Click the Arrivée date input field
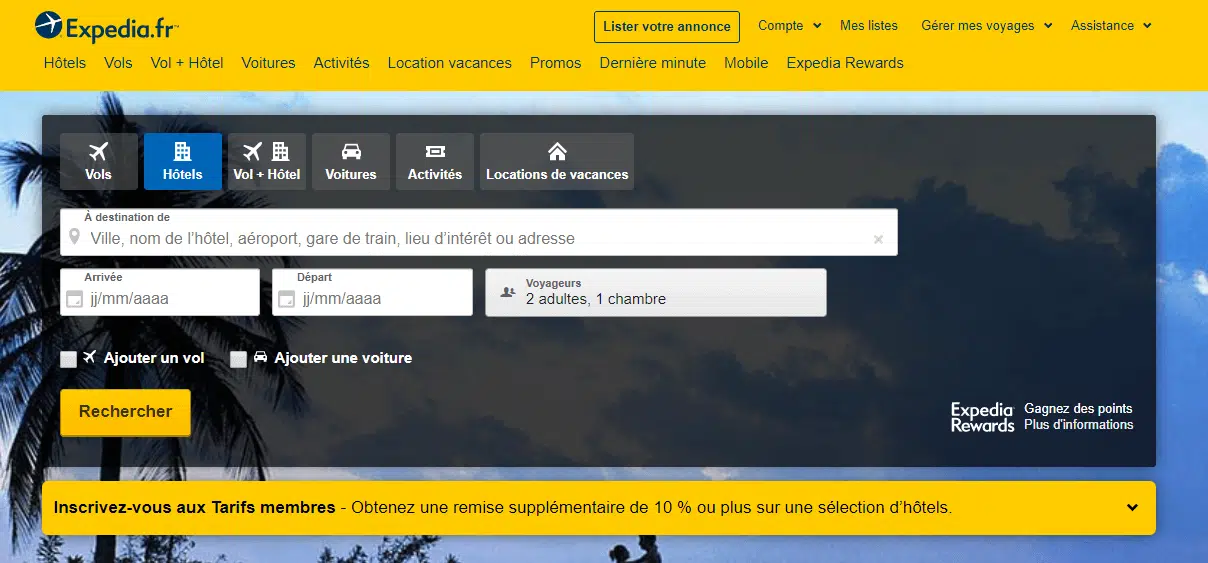The width and height of the screenshot is (1208, 563). (160, 292)
